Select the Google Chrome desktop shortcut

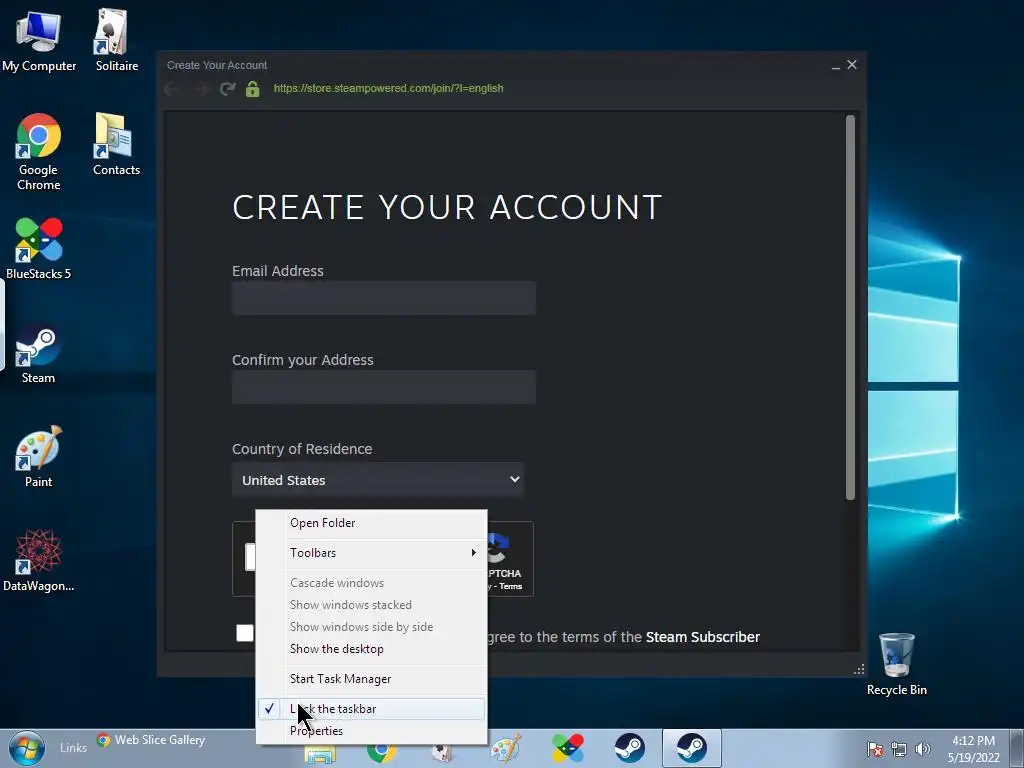(39, 152)
